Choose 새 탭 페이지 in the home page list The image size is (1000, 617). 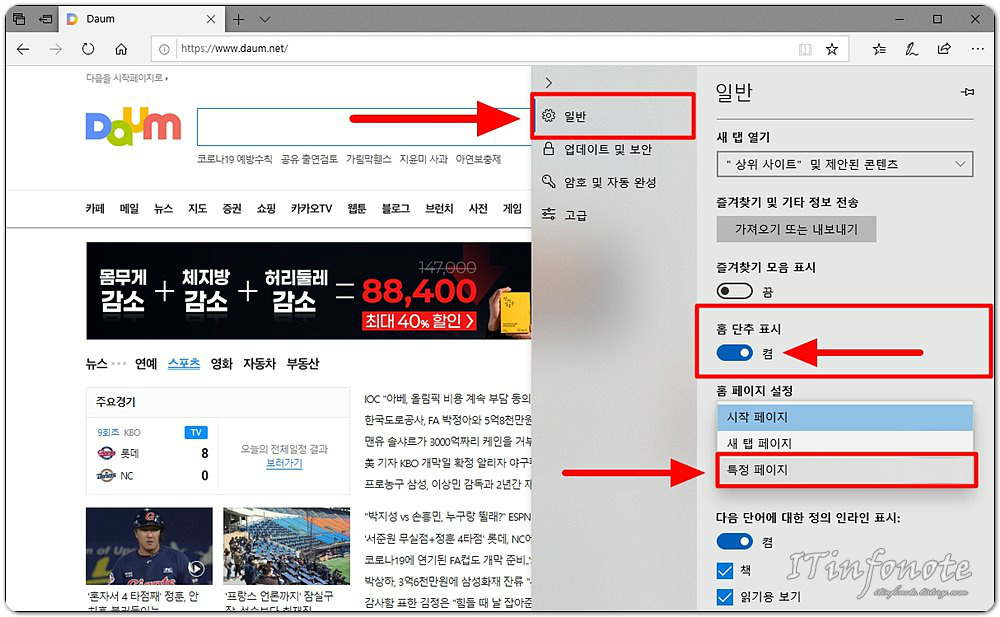[845, 443]
